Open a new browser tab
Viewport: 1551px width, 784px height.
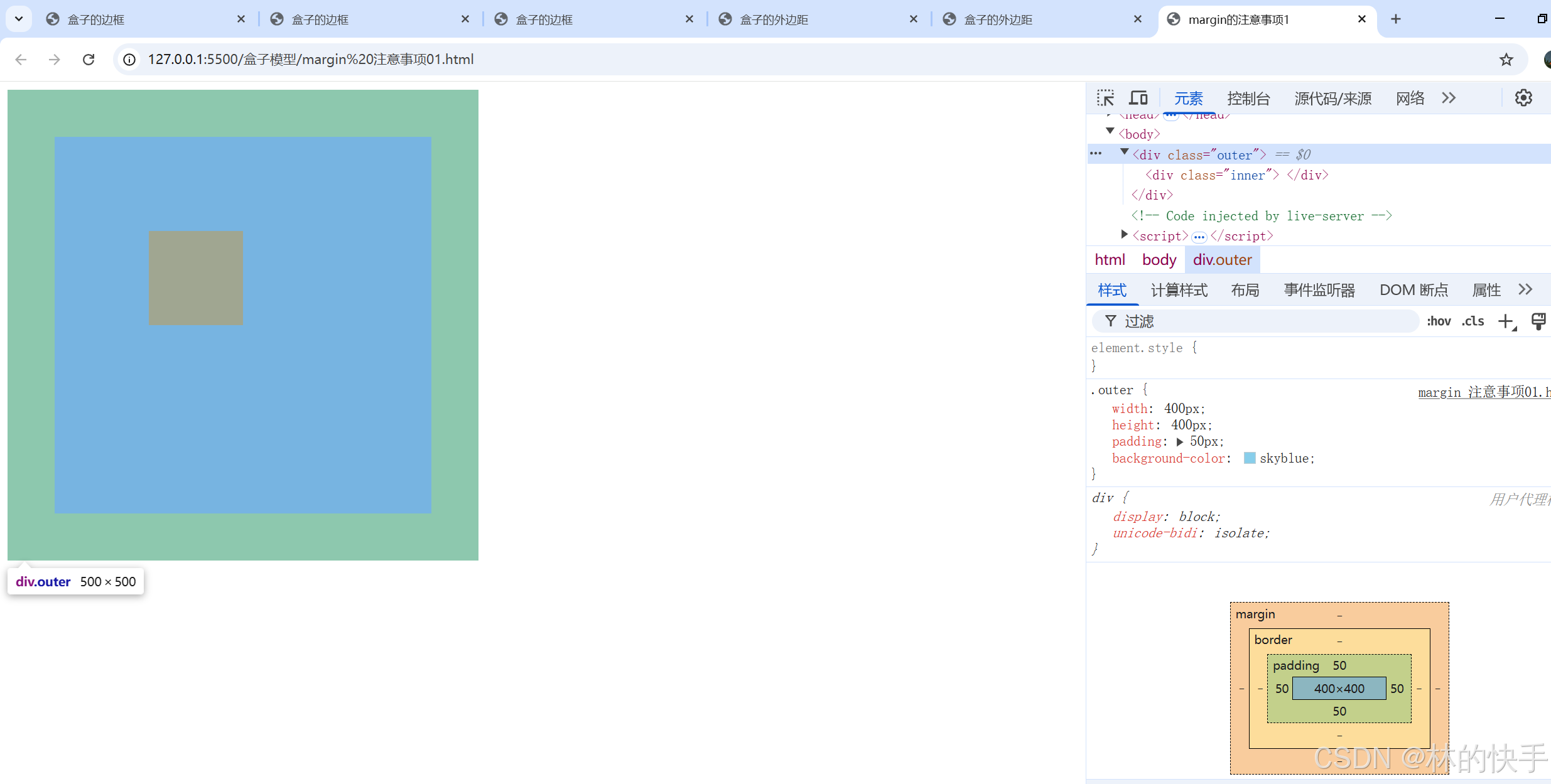tap(1395, 19)
